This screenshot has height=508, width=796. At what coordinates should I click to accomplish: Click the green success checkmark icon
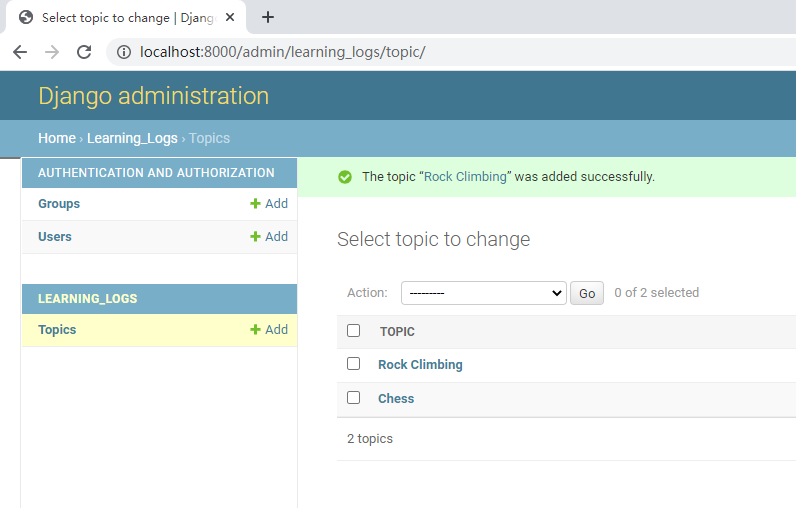345,177
